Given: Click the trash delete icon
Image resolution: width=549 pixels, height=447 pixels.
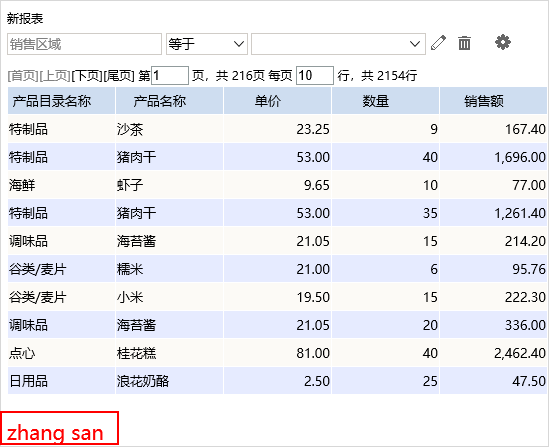Looking at the screenshot, I should coord(464,43).
